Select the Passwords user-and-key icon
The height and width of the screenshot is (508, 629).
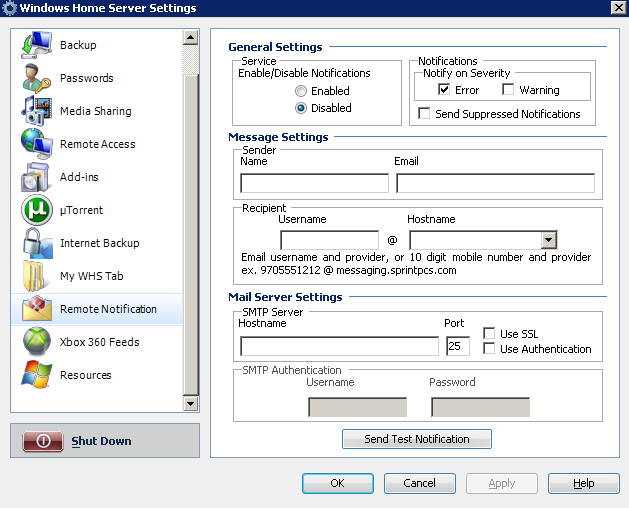coord(37,78)
